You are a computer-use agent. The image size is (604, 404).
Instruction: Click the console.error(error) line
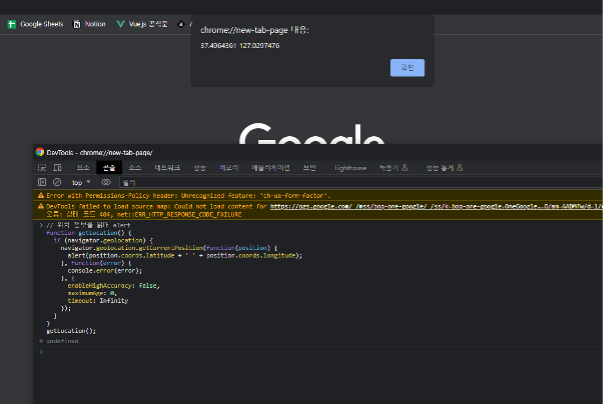coord(105,270)
